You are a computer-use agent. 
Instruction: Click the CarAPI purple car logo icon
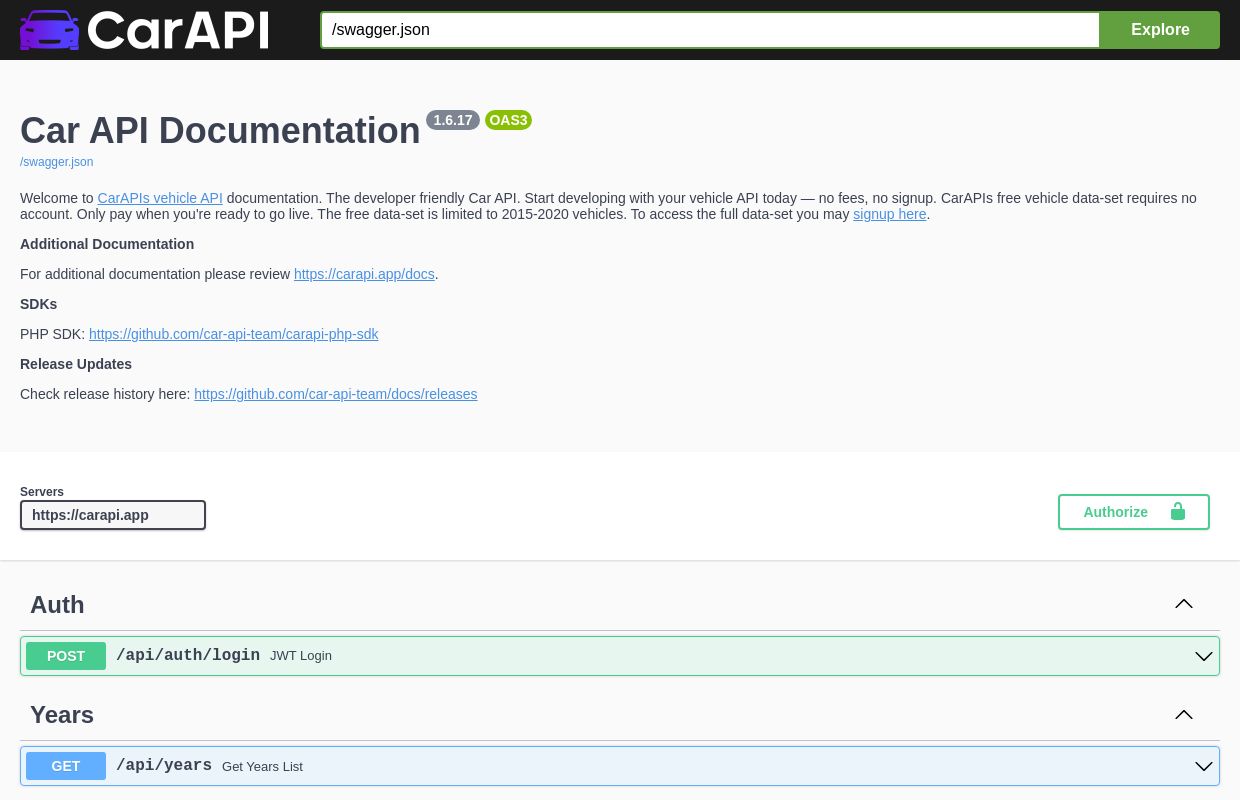49,30
